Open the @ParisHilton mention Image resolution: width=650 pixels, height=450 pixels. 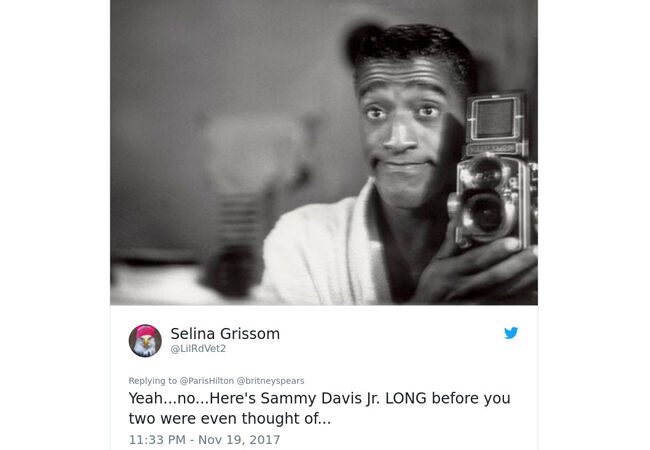(206, 380)
